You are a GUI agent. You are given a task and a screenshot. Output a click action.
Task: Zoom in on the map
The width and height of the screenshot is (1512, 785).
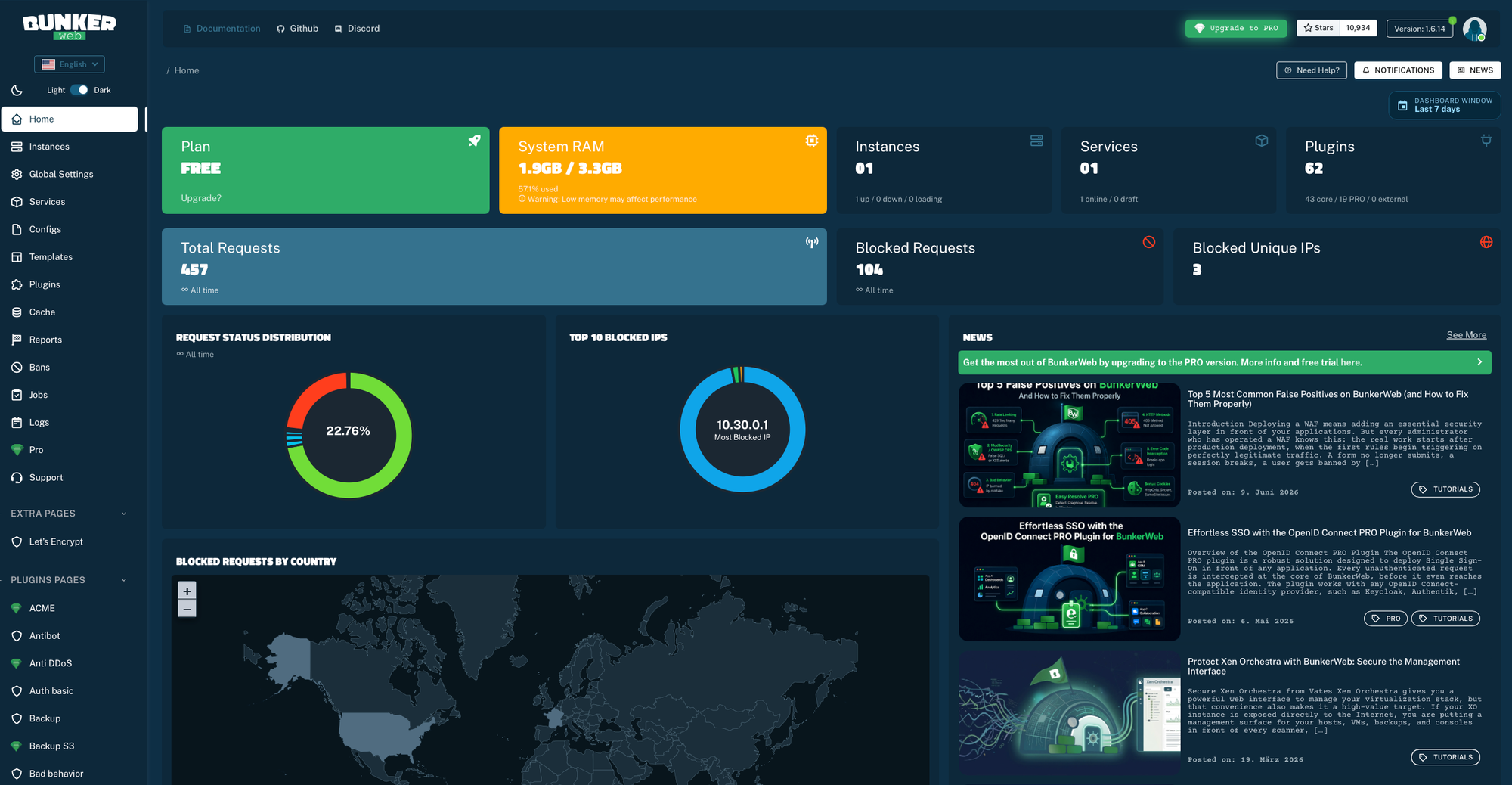(187, 591)
